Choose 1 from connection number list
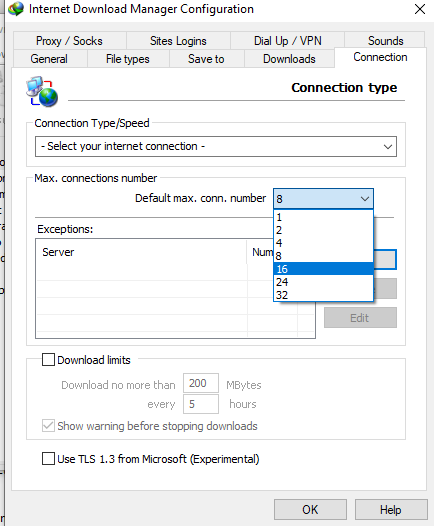Screen dimensions: 434x526 click(323, 217)
